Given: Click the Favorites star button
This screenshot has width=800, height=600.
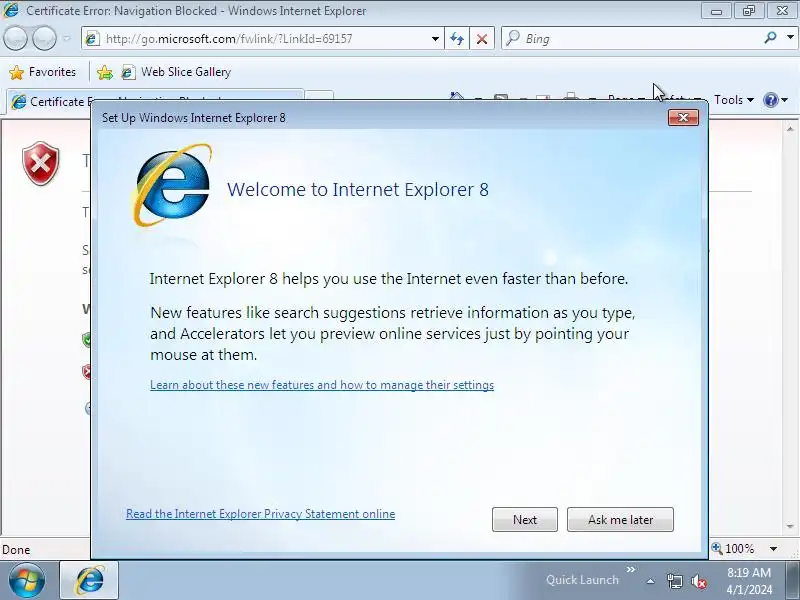Looking at the screenshot, I should pyautogui.click(x=43, y=72).
